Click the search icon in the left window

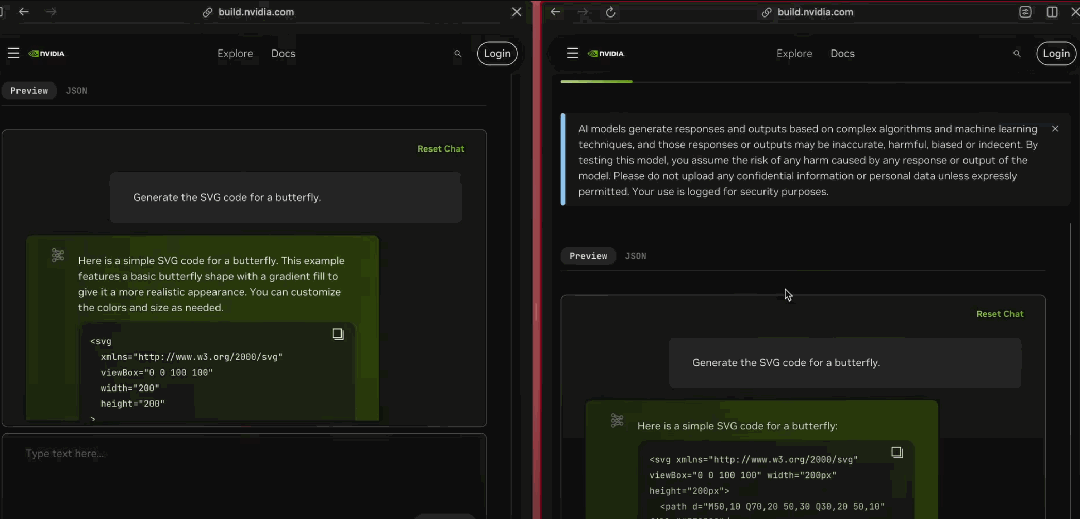tap(457, 54)
